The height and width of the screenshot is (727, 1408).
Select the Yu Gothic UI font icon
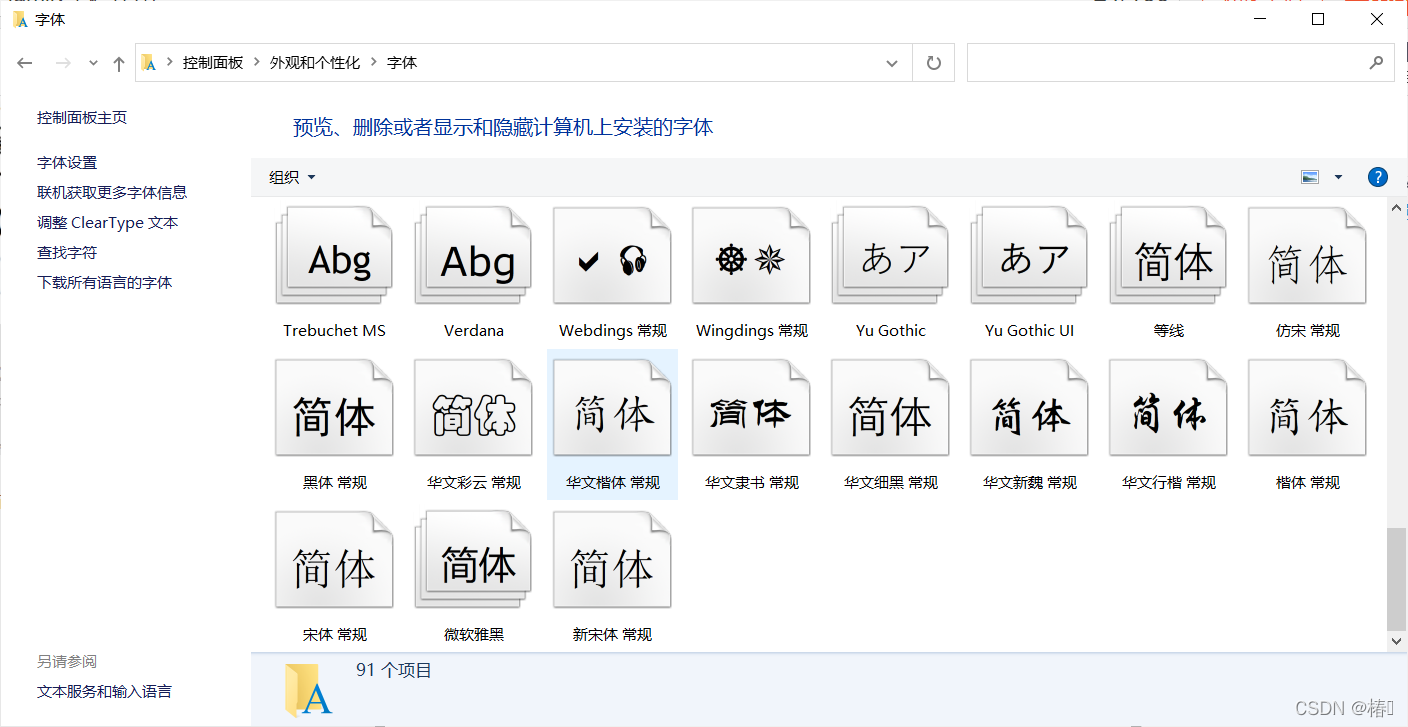click(x=1029, y=256)
